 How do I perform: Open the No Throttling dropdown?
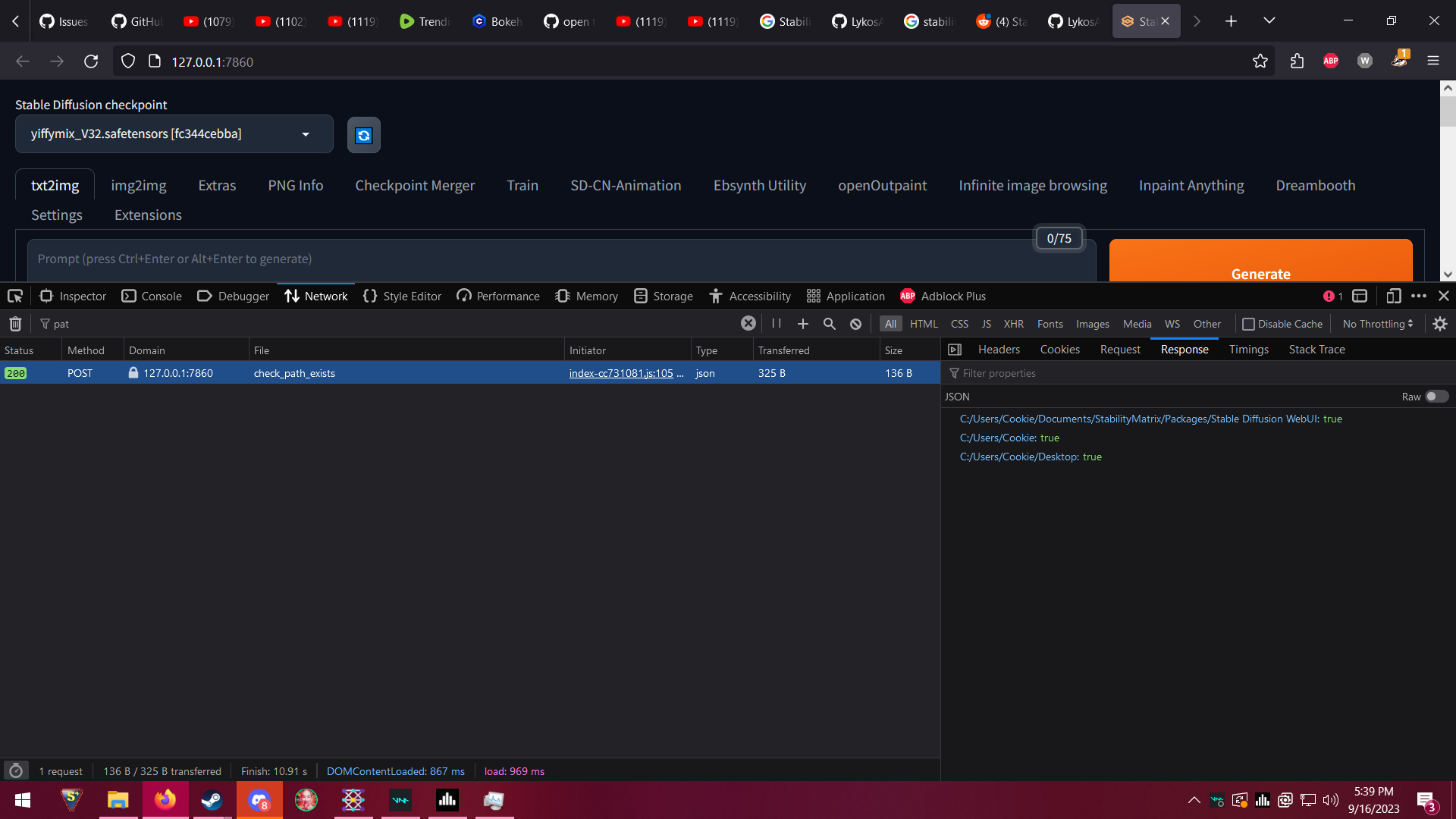[1376, 324]
